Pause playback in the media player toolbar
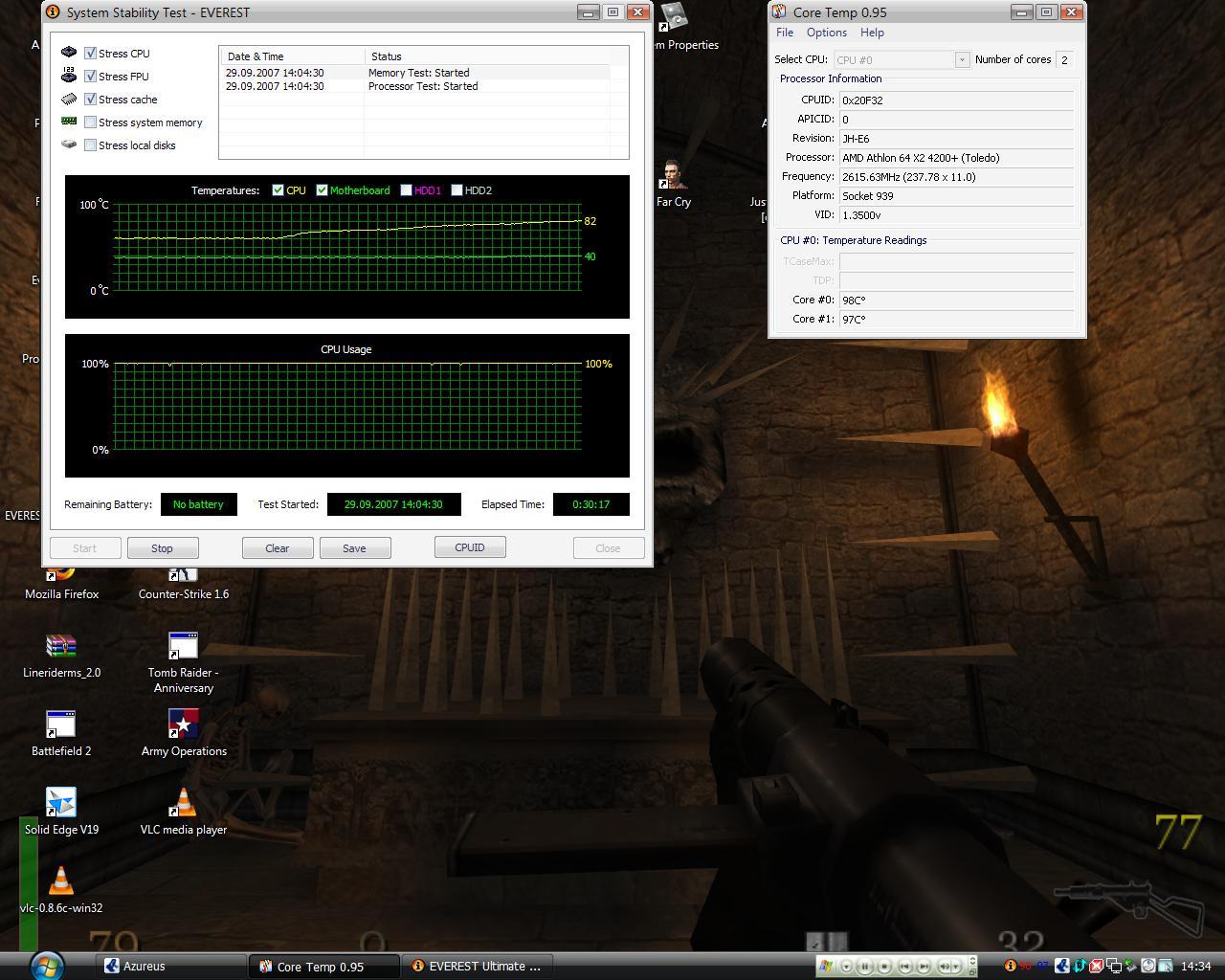 [864, 967]
